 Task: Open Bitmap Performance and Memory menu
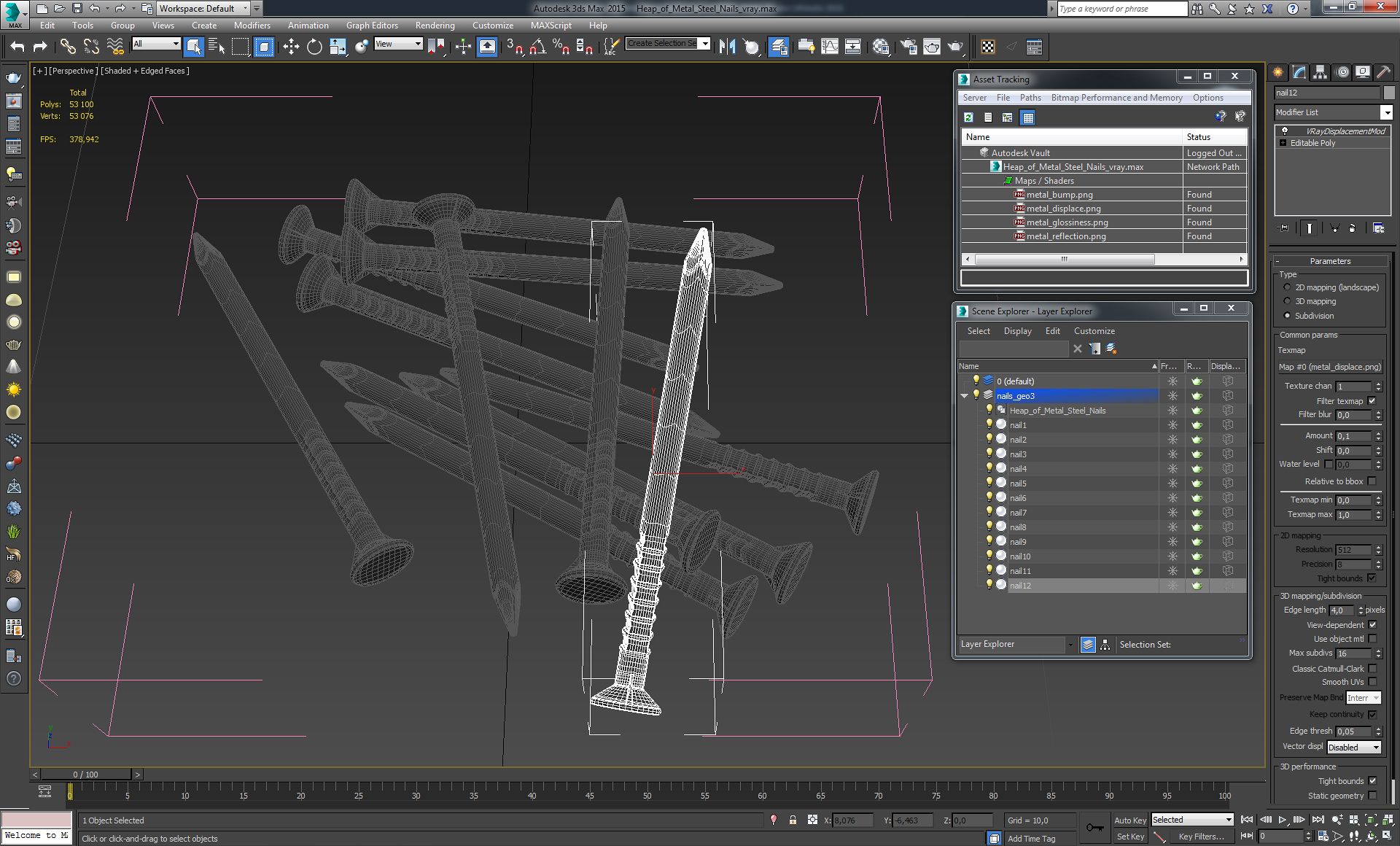(1116, 98)
